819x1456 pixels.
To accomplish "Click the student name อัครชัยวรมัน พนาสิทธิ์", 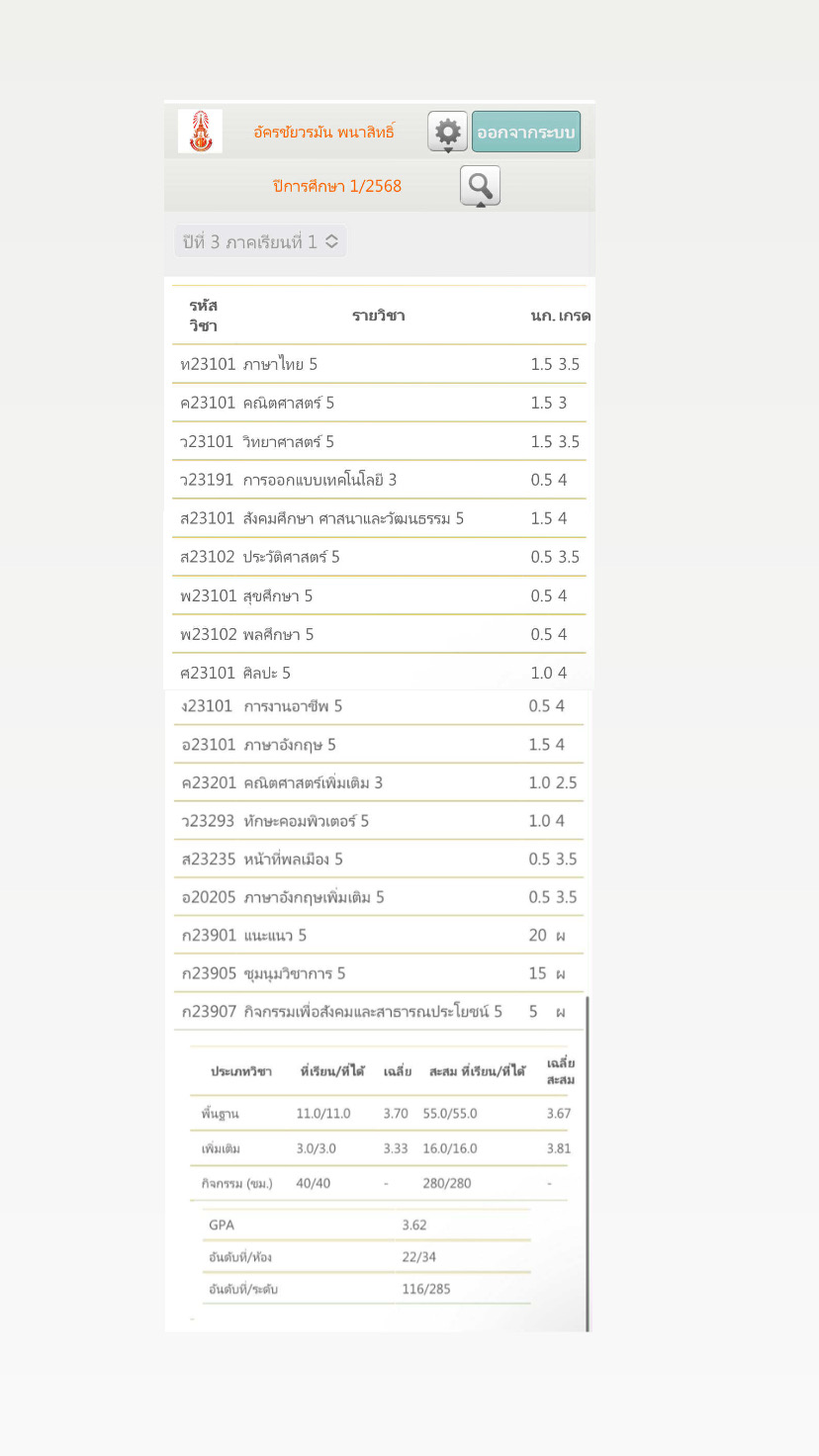I will (x=323, y=132).
